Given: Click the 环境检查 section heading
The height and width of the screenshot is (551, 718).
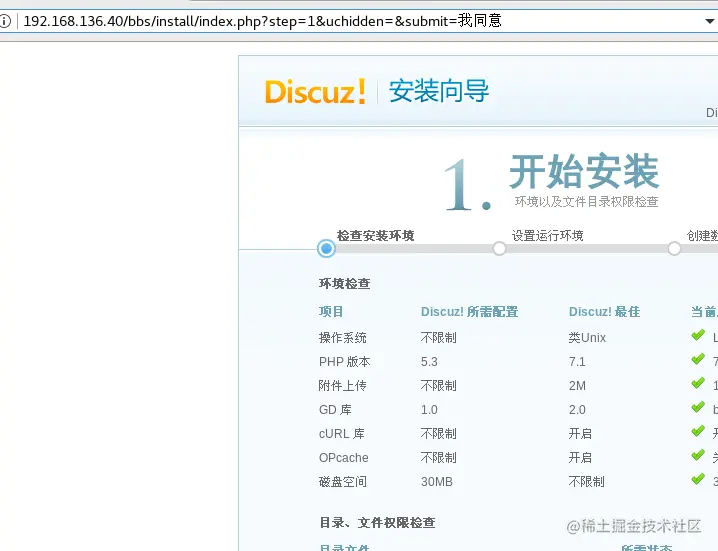Looking at the screenshot, I should [344, 284].
